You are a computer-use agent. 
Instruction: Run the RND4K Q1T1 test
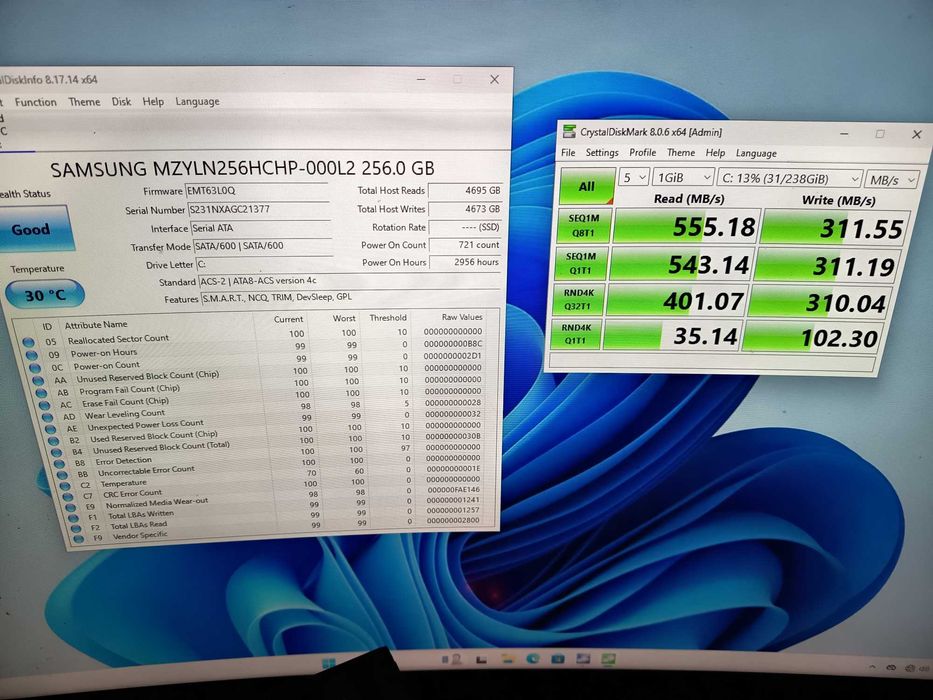coord(576,334)
